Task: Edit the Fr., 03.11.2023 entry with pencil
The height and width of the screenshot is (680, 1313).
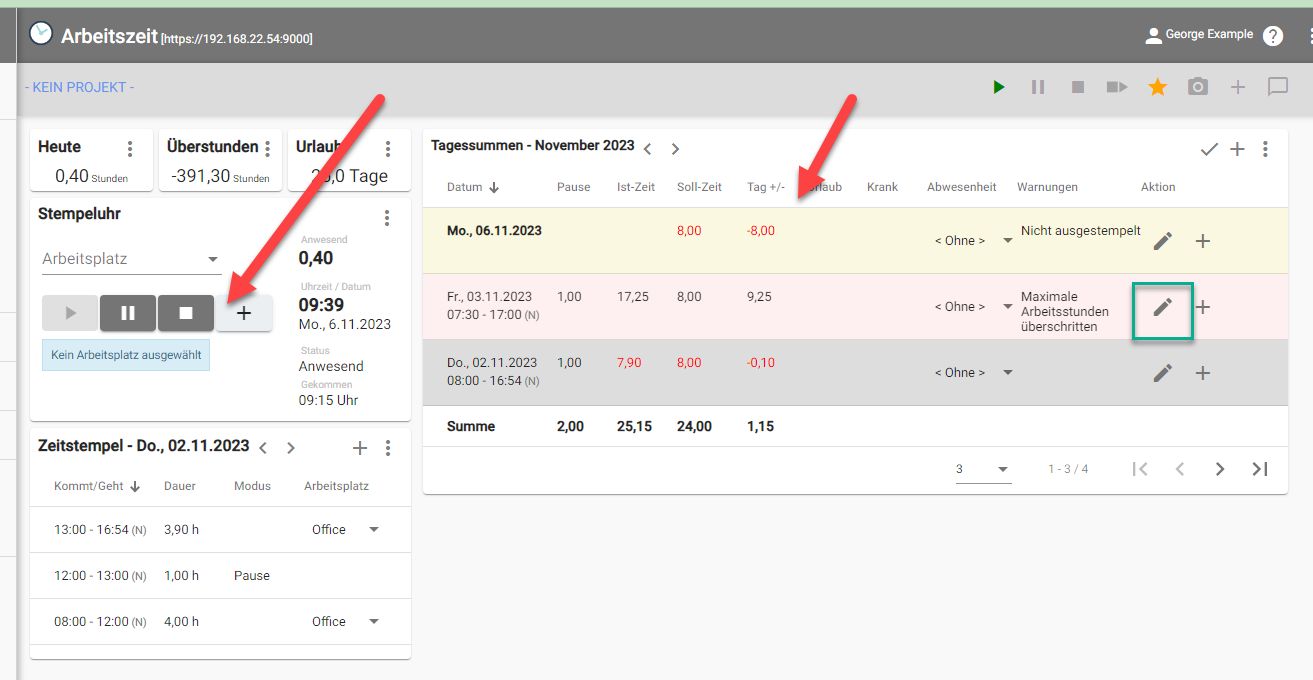Action: coord(1162,307)
